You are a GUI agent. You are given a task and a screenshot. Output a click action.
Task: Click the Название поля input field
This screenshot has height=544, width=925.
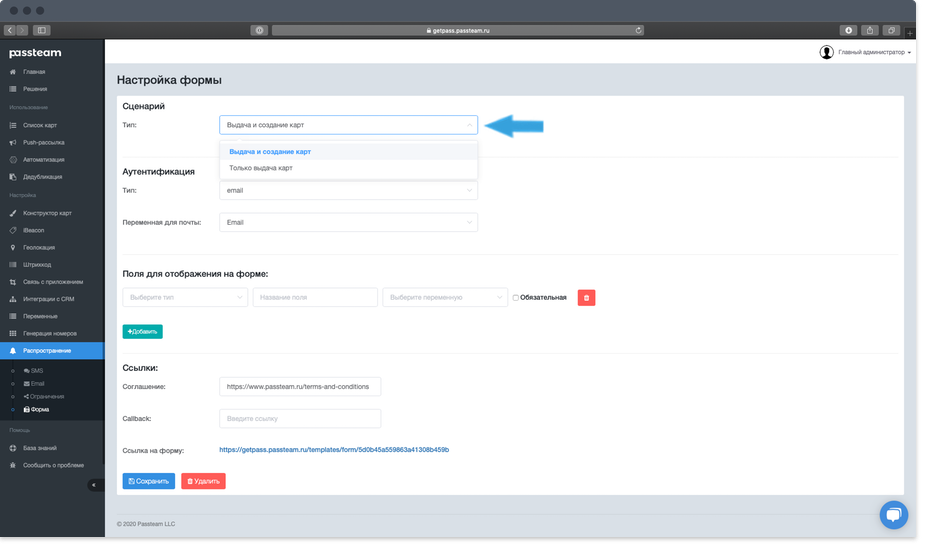click(315, 297)
